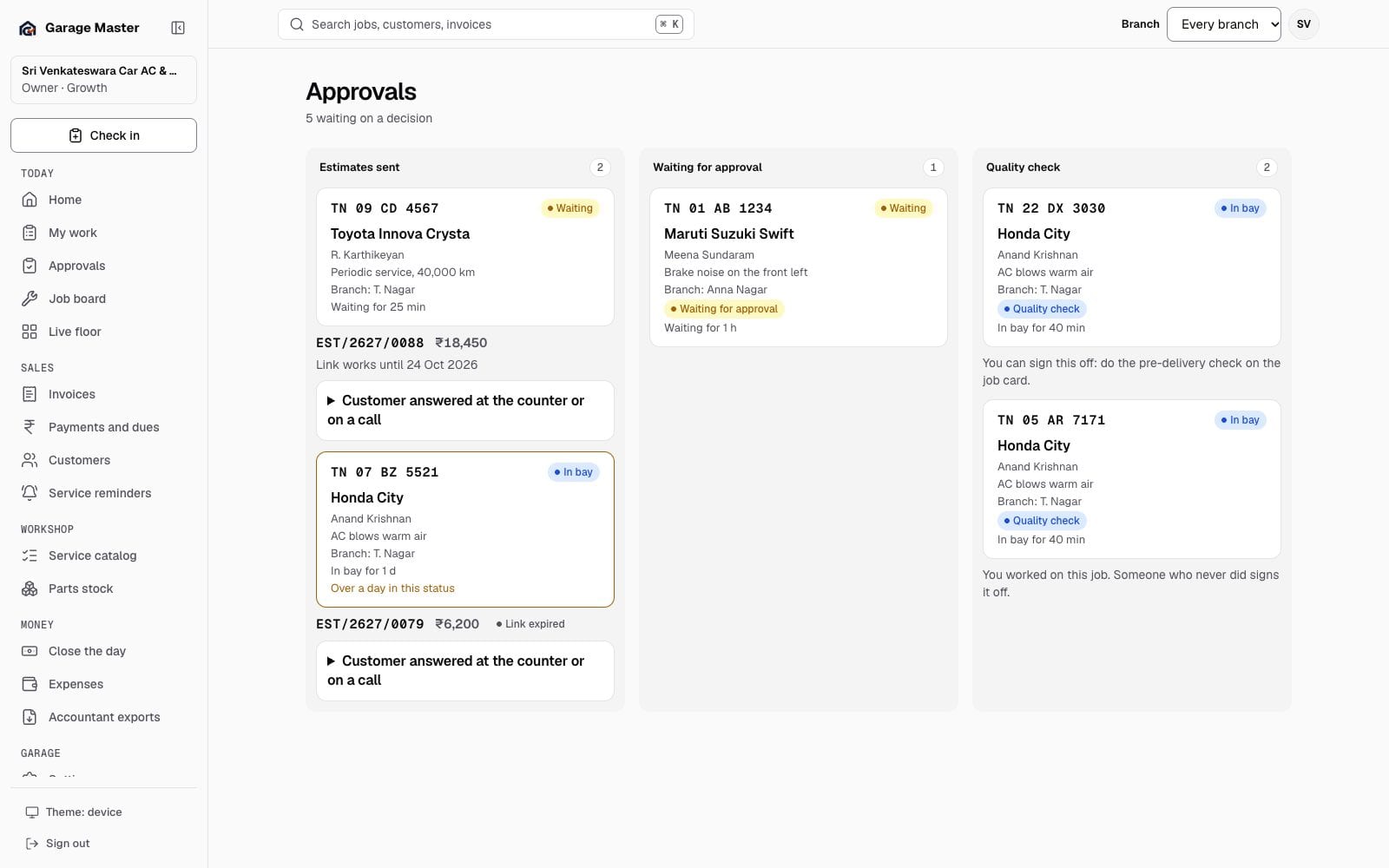This screenshot has height=868, width=1389.
Task: Focus the search jobs, customers field
Action: [486, 24]
